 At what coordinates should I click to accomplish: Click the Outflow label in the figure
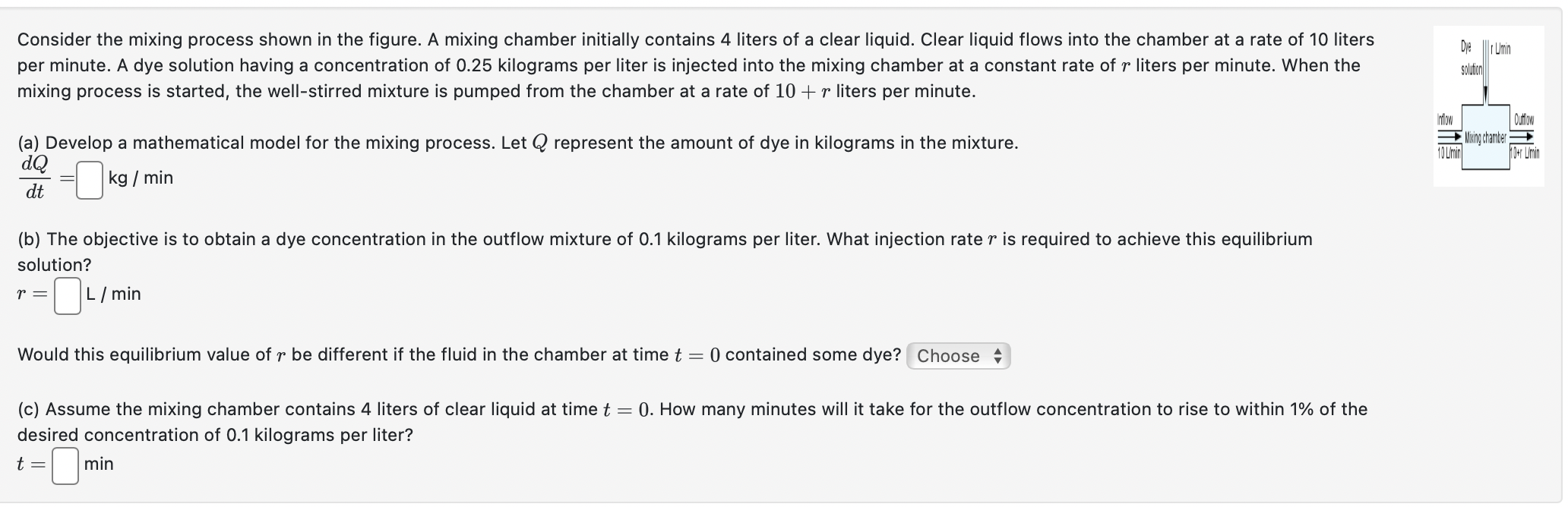(x=1525, y=120)
